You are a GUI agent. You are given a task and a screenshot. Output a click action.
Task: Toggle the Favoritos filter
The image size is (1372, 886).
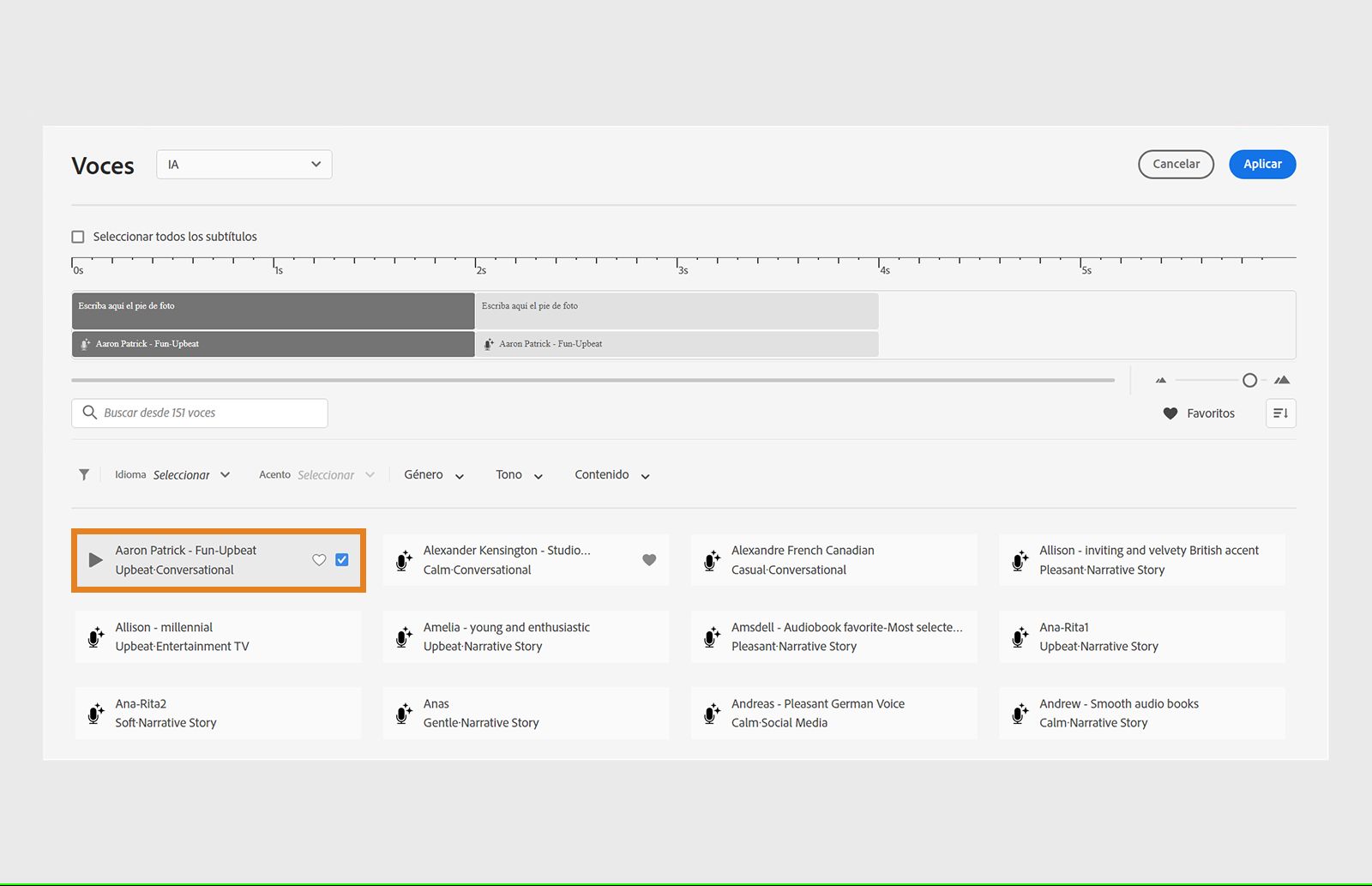point(1199,413)
